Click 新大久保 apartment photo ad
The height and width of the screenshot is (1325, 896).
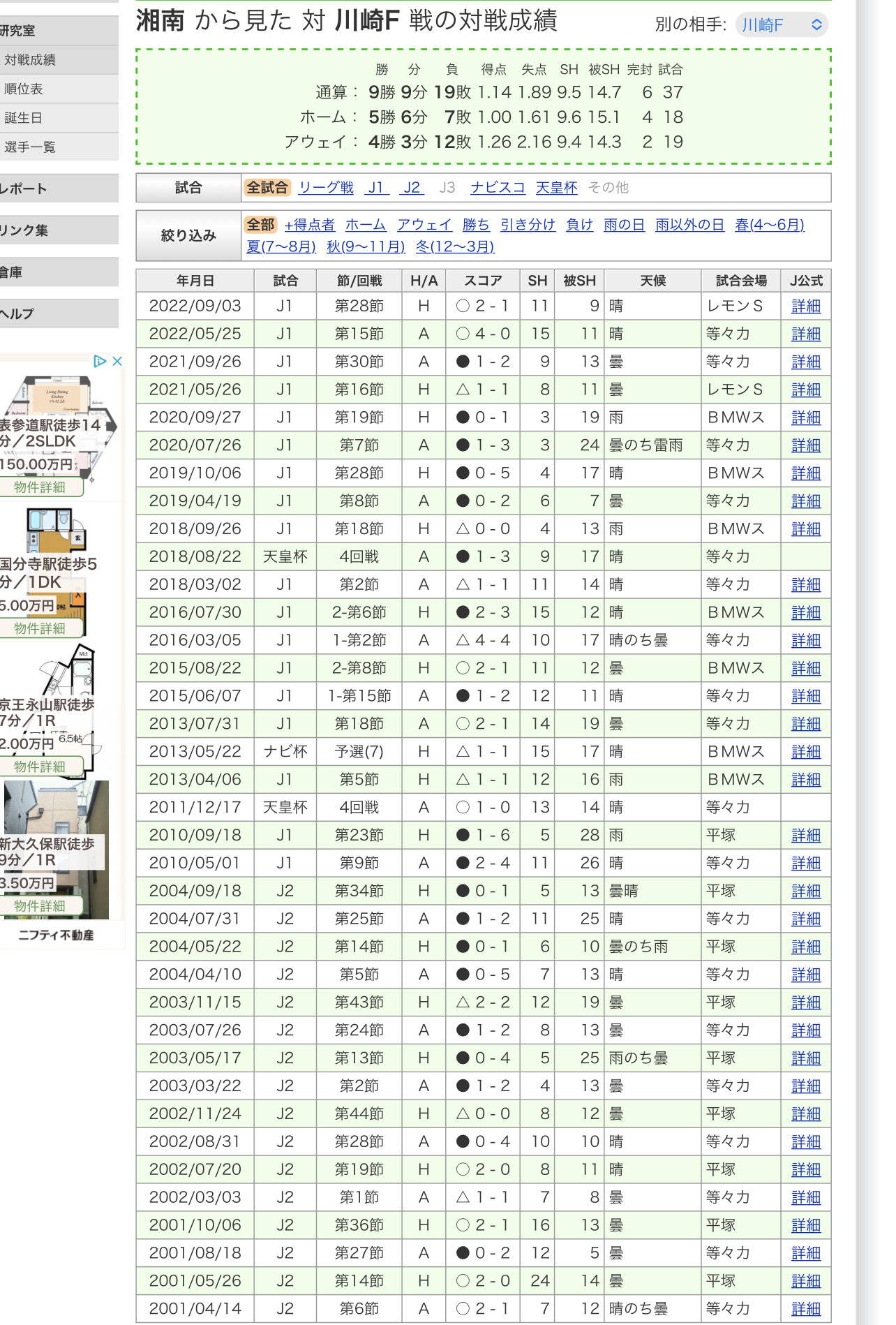[56, 810]
